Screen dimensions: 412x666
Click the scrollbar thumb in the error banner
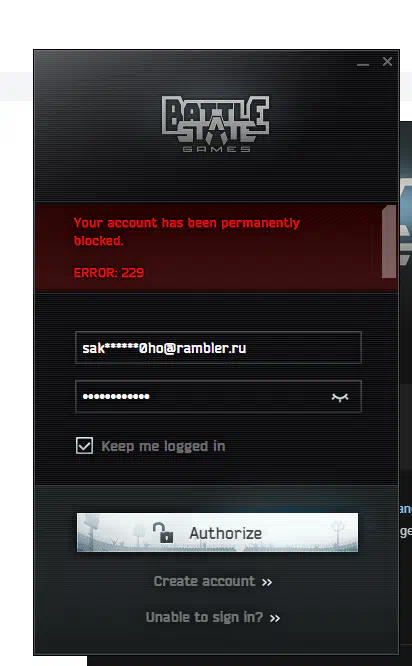click(x=389, y=241)
